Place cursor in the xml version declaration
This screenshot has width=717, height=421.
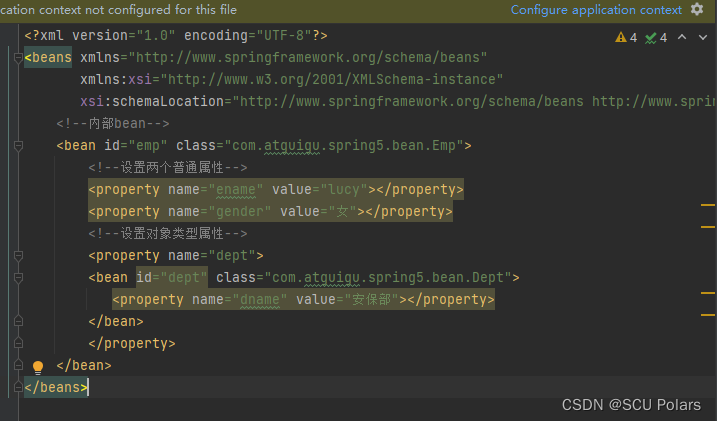176,35
